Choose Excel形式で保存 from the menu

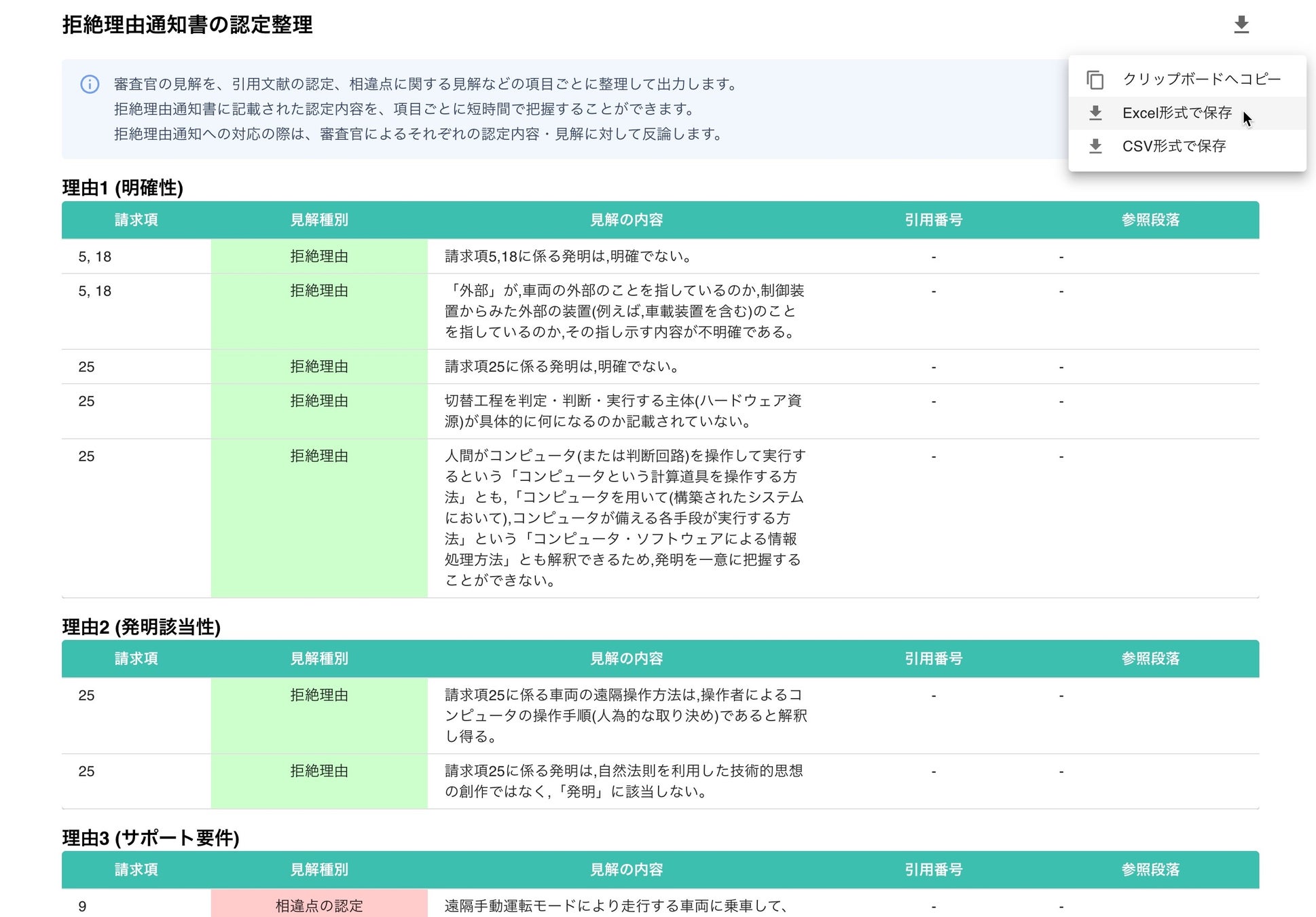[1176, 113]
